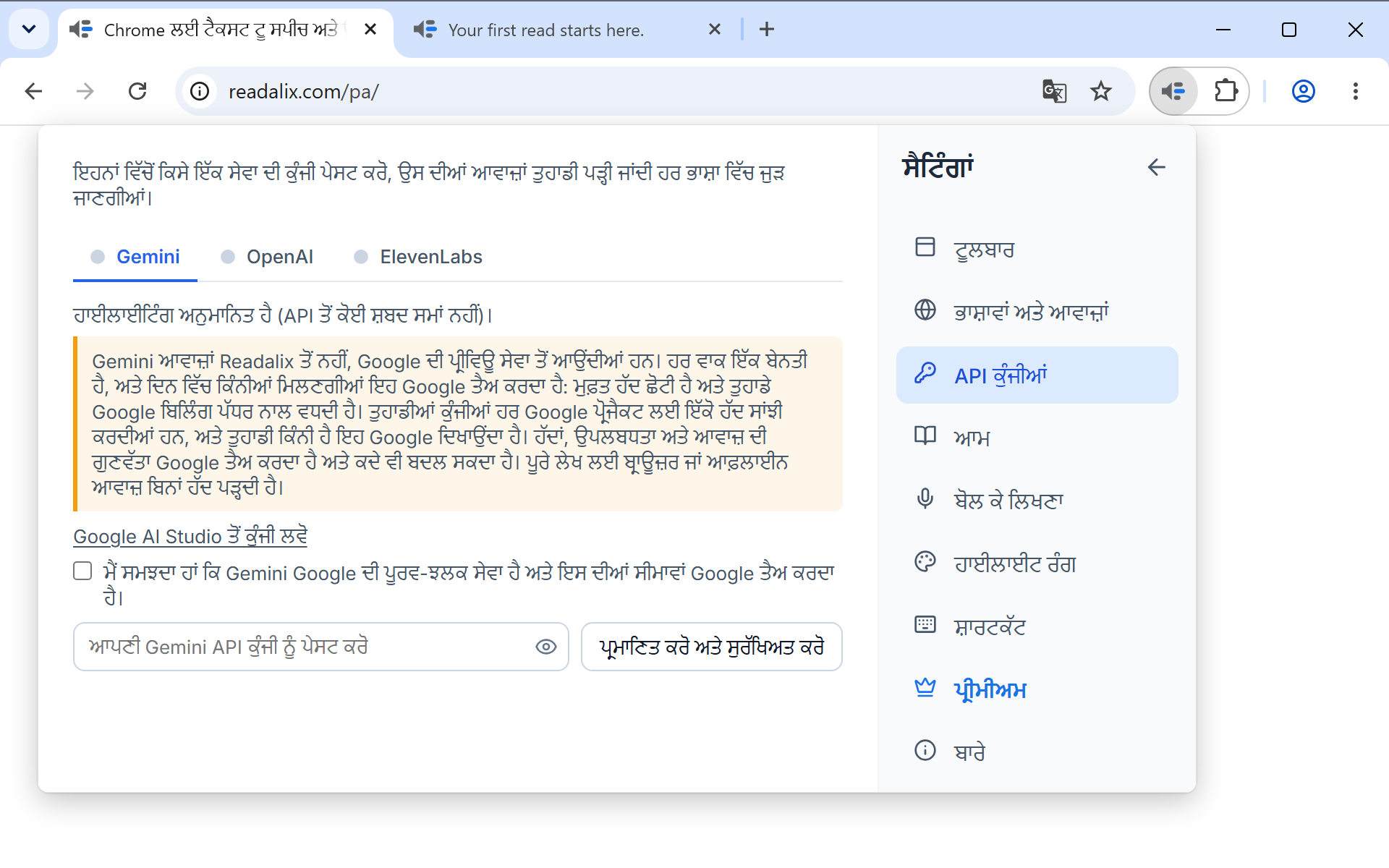This screenshot has width=1389, height=868.
Task: Bookmark this page with star icon
Action: click(x=1100, y=91)
